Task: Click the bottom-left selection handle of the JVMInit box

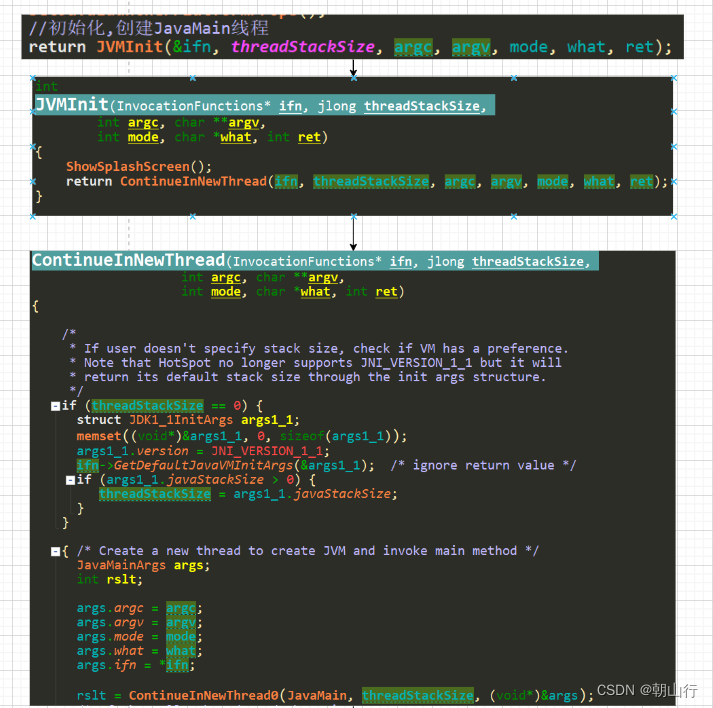Action: tap(33, 217)
